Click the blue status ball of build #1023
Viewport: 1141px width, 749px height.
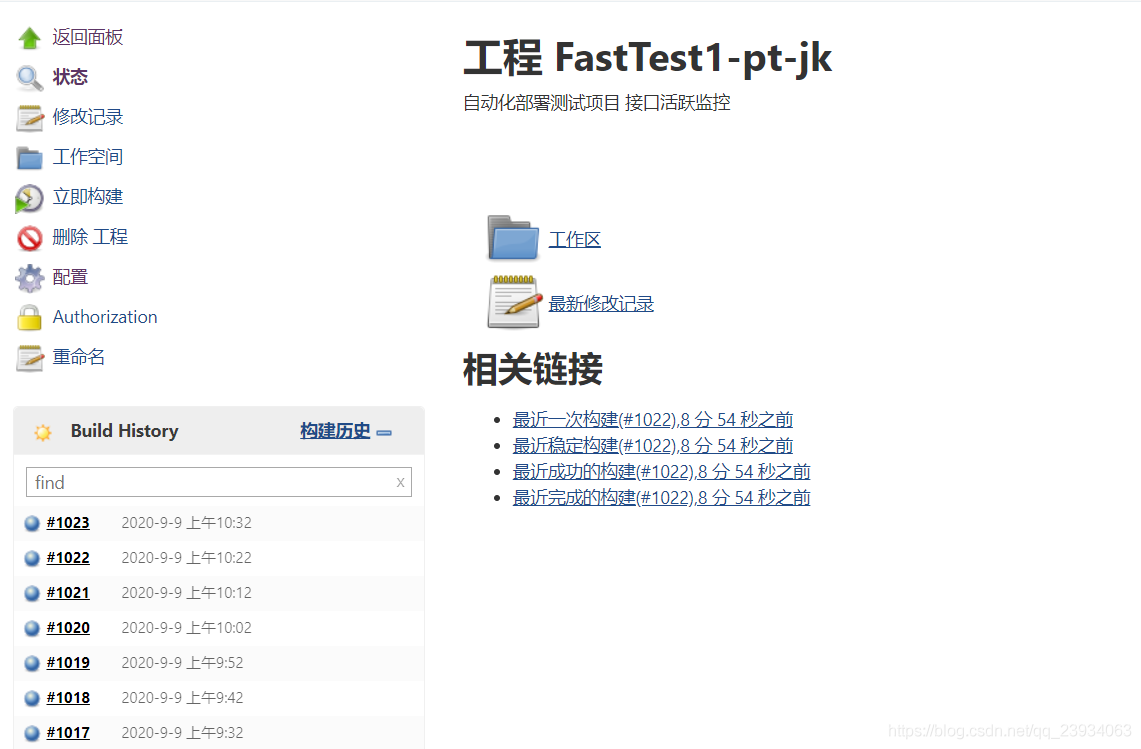32,523
